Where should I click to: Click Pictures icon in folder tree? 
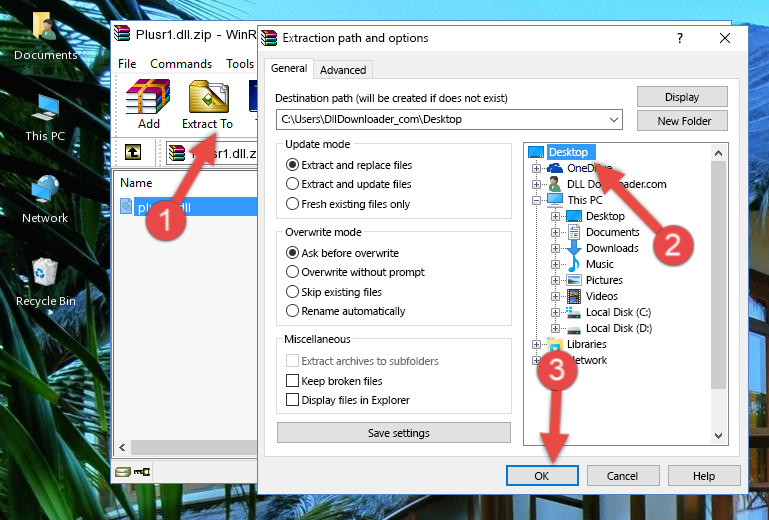(573, 281)
